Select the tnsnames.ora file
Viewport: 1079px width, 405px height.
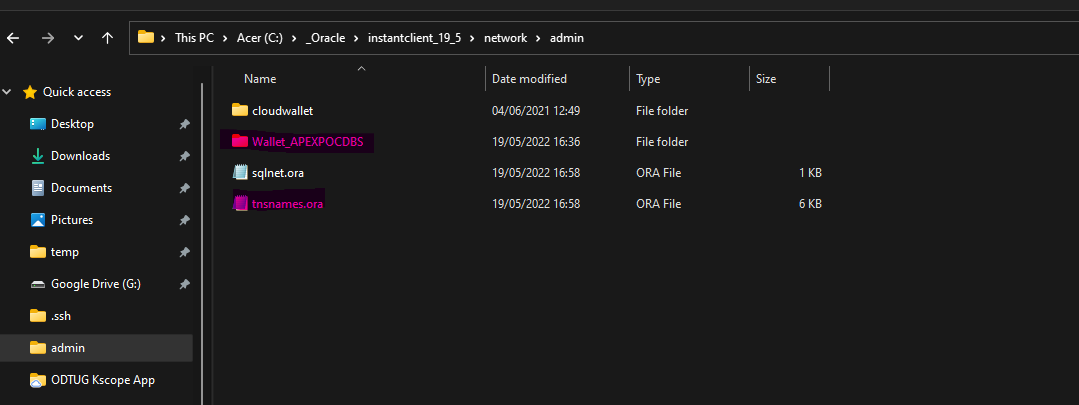(x=287, y=204)
